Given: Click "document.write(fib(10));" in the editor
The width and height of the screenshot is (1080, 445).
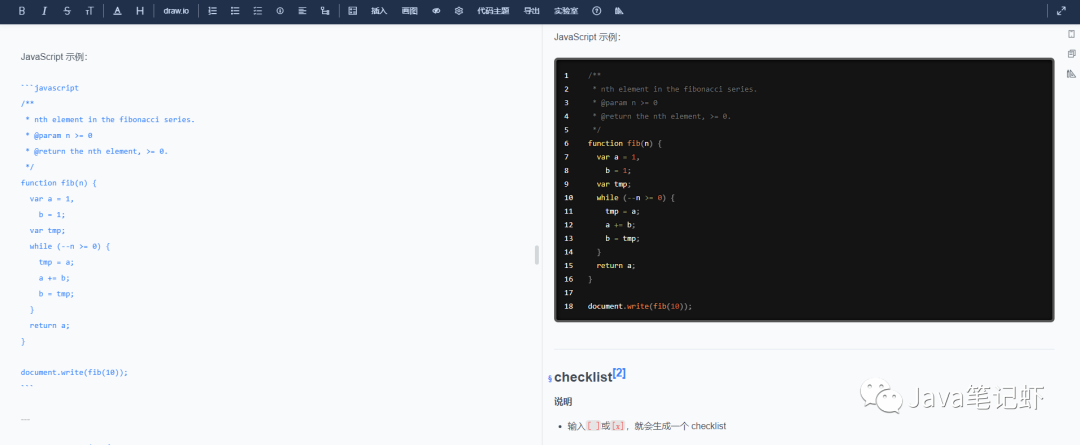Looking at the screenshot, I should tap(74, 373).
